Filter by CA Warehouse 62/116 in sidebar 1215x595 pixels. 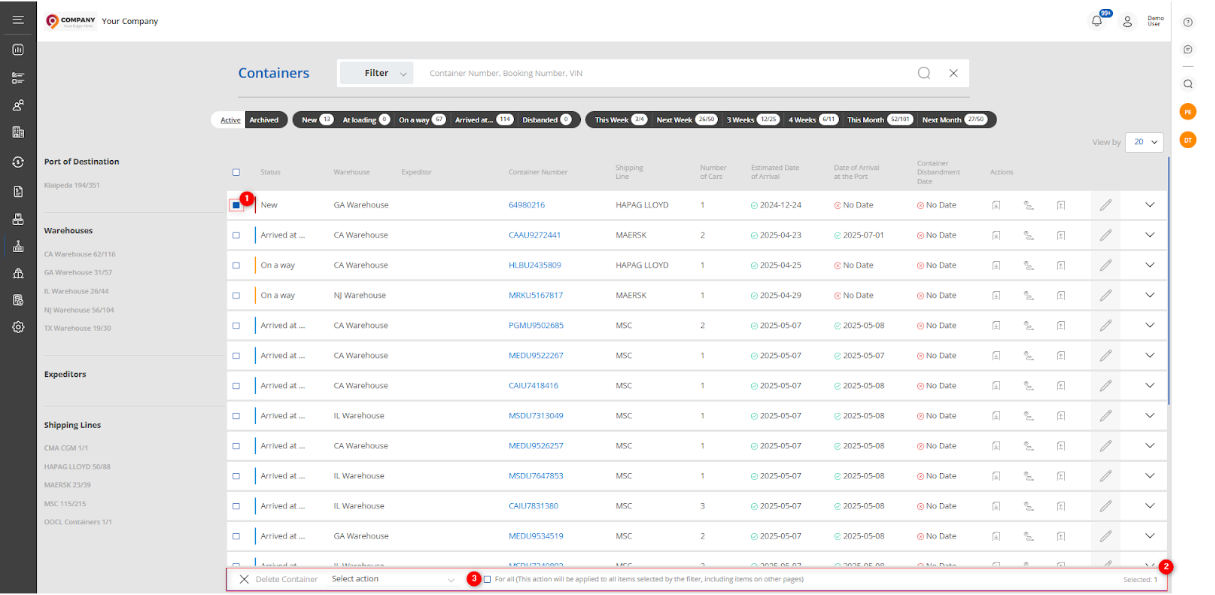pos(80,254)
